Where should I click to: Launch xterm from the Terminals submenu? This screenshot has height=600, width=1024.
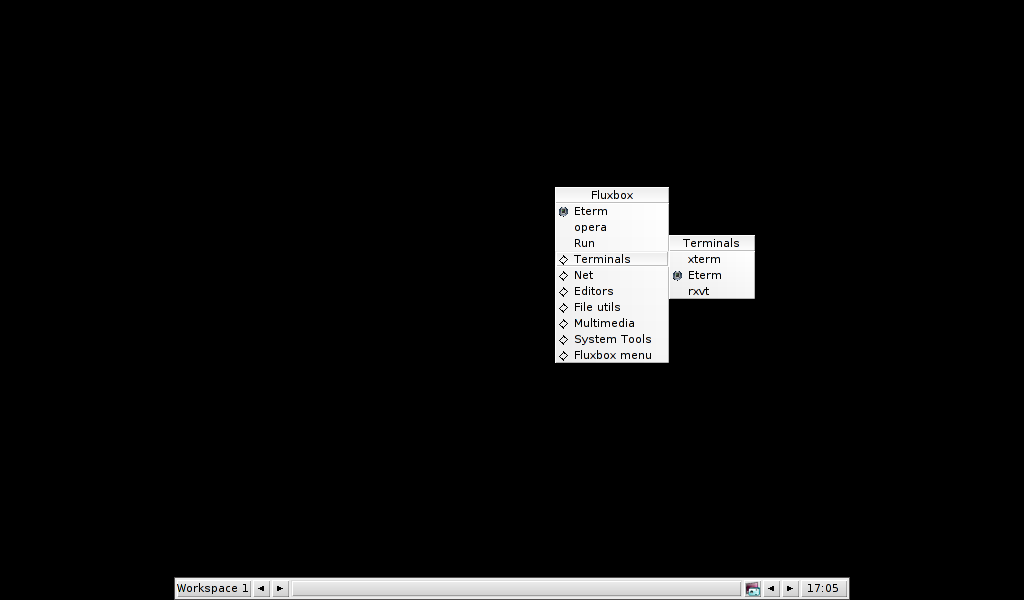[x=704, y=259]
